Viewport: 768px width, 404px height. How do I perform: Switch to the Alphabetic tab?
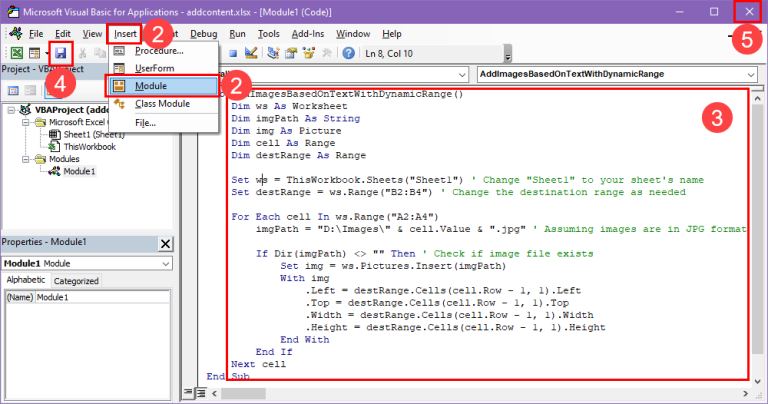pos(25,280)
